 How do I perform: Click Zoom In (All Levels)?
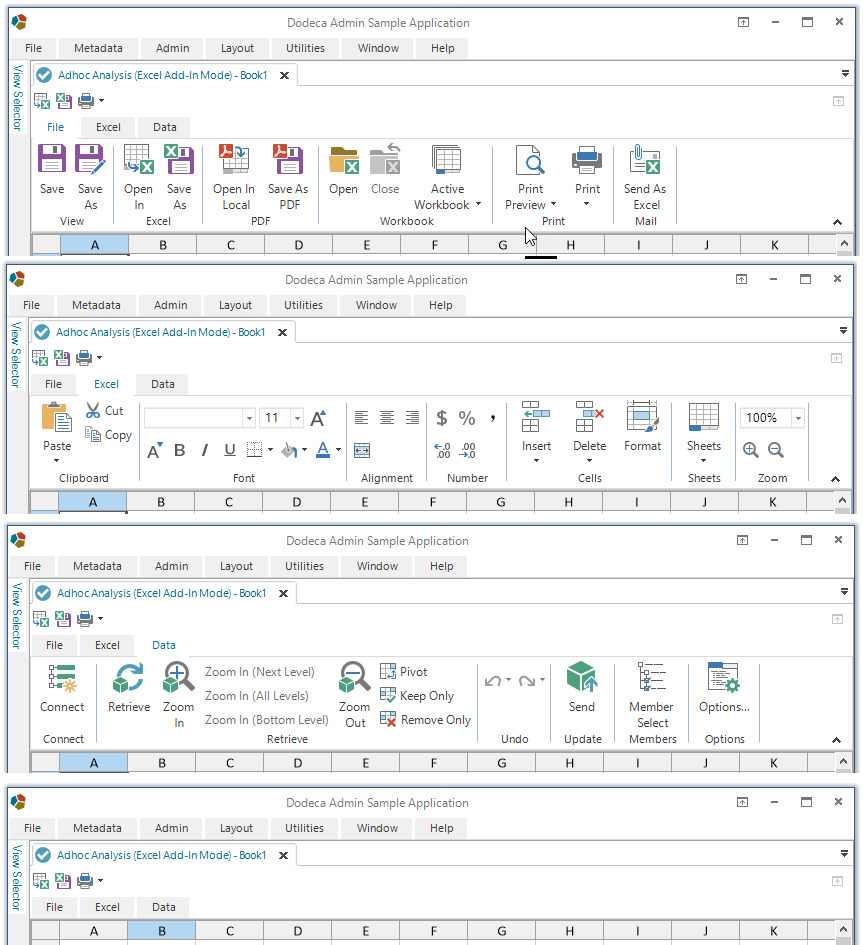click(257, 695)
